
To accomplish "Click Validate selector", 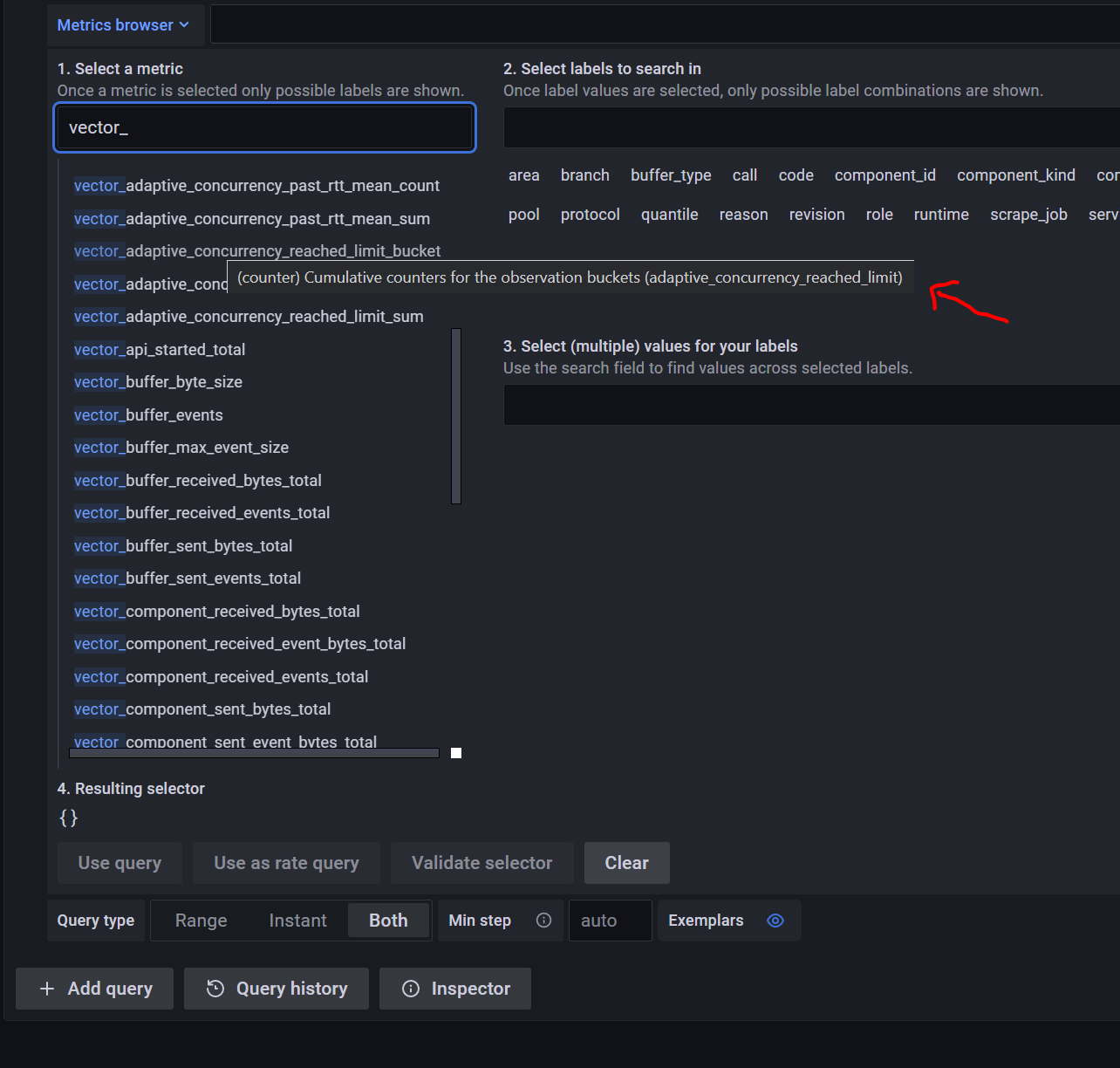I will (x=481, y=863).
